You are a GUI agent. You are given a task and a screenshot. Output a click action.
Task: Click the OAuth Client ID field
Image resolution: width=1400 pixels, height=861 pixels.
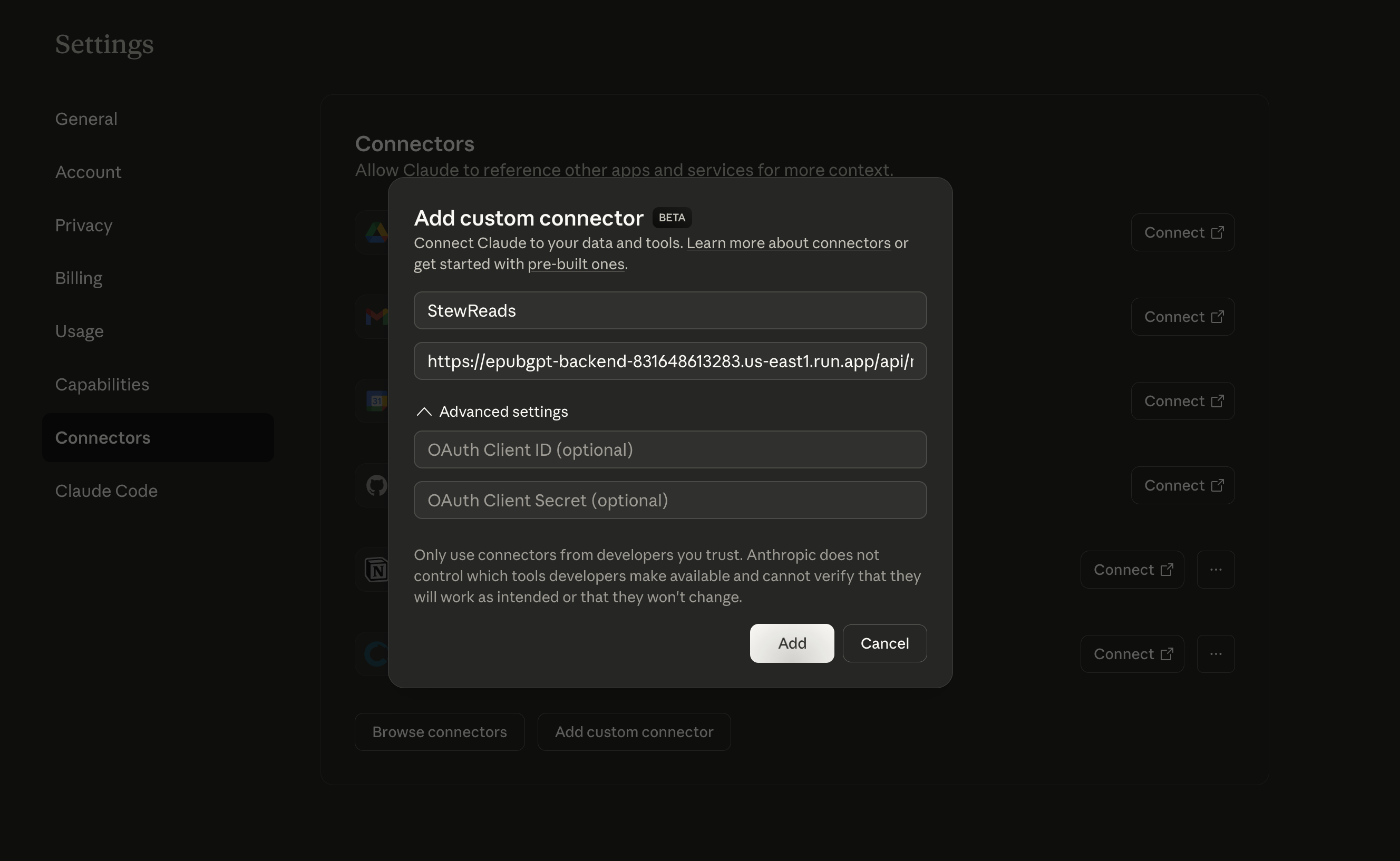[x=670, y=449]
